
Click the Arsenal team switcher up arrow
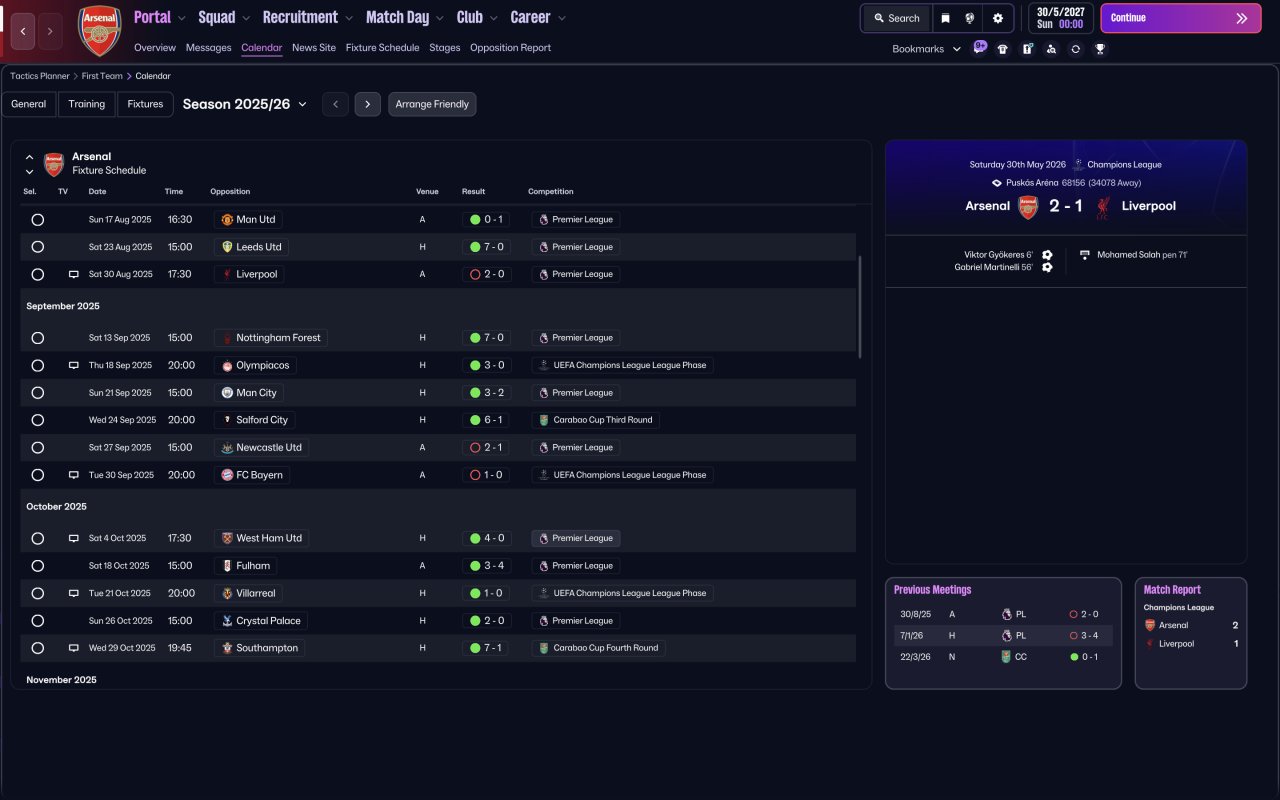pos(29,157)
